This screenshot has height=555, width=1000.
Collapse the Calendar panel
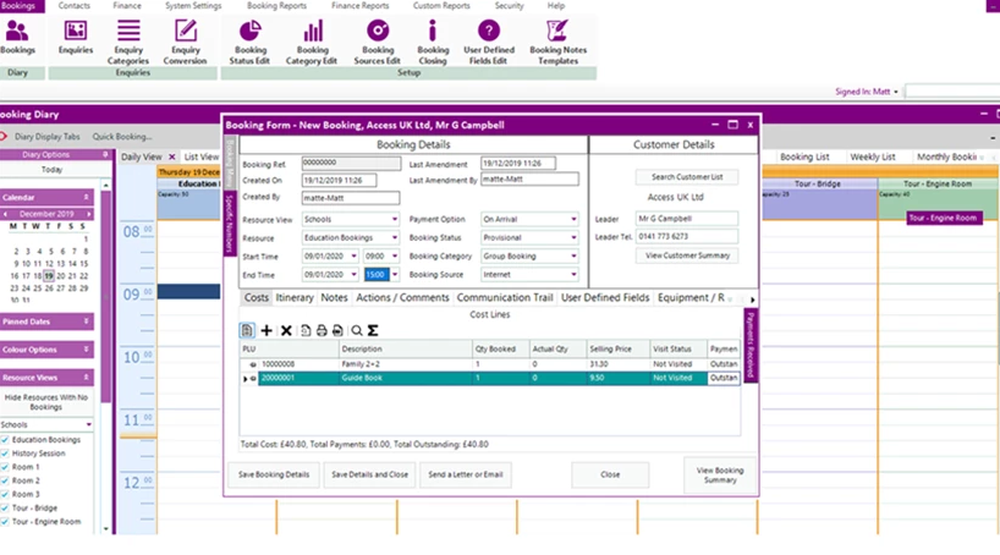point(86,197)
